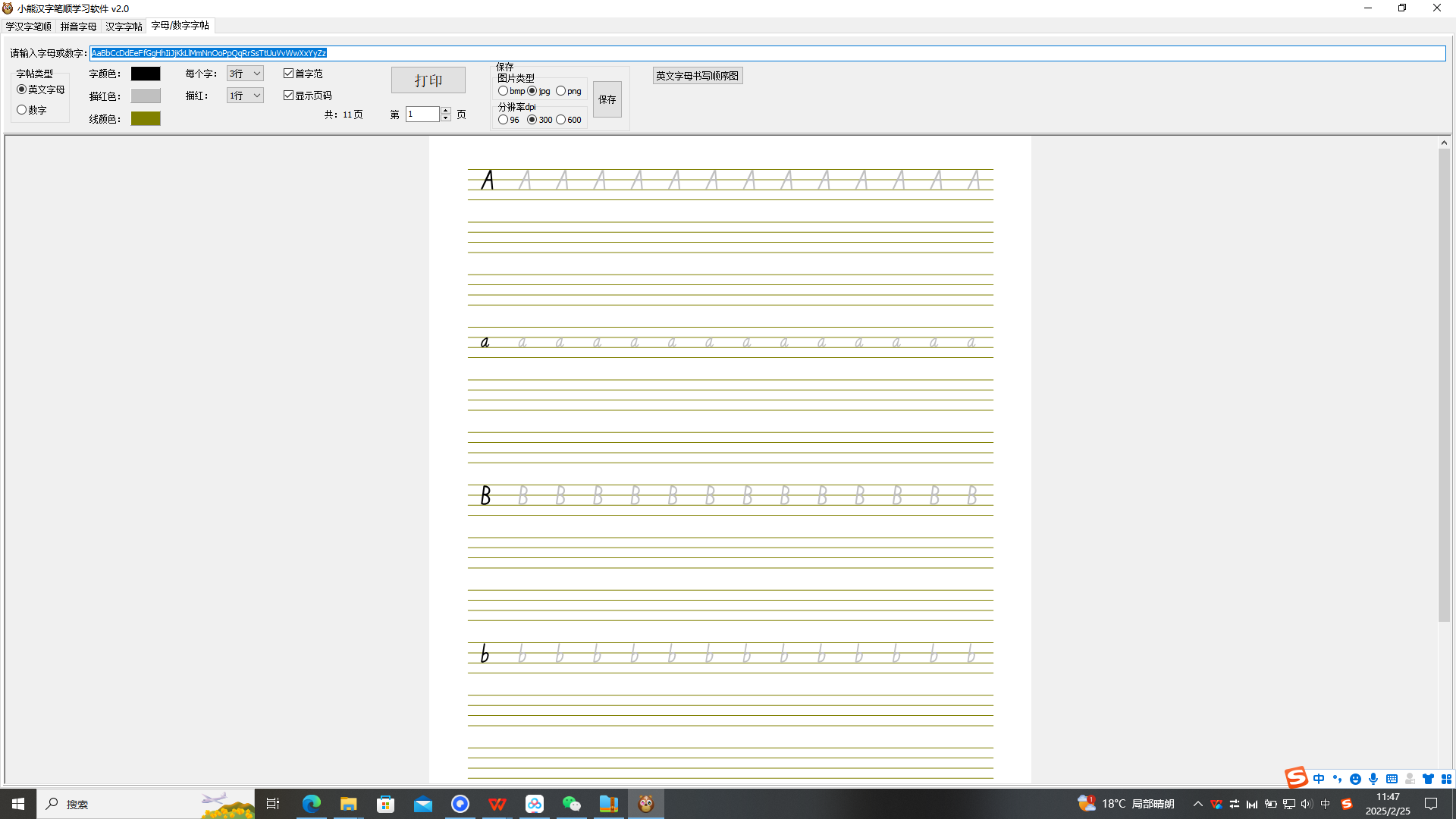Click the Sogou input method logo
Viewport: 1456px width, 819px height.
[x=1296, y=777]
